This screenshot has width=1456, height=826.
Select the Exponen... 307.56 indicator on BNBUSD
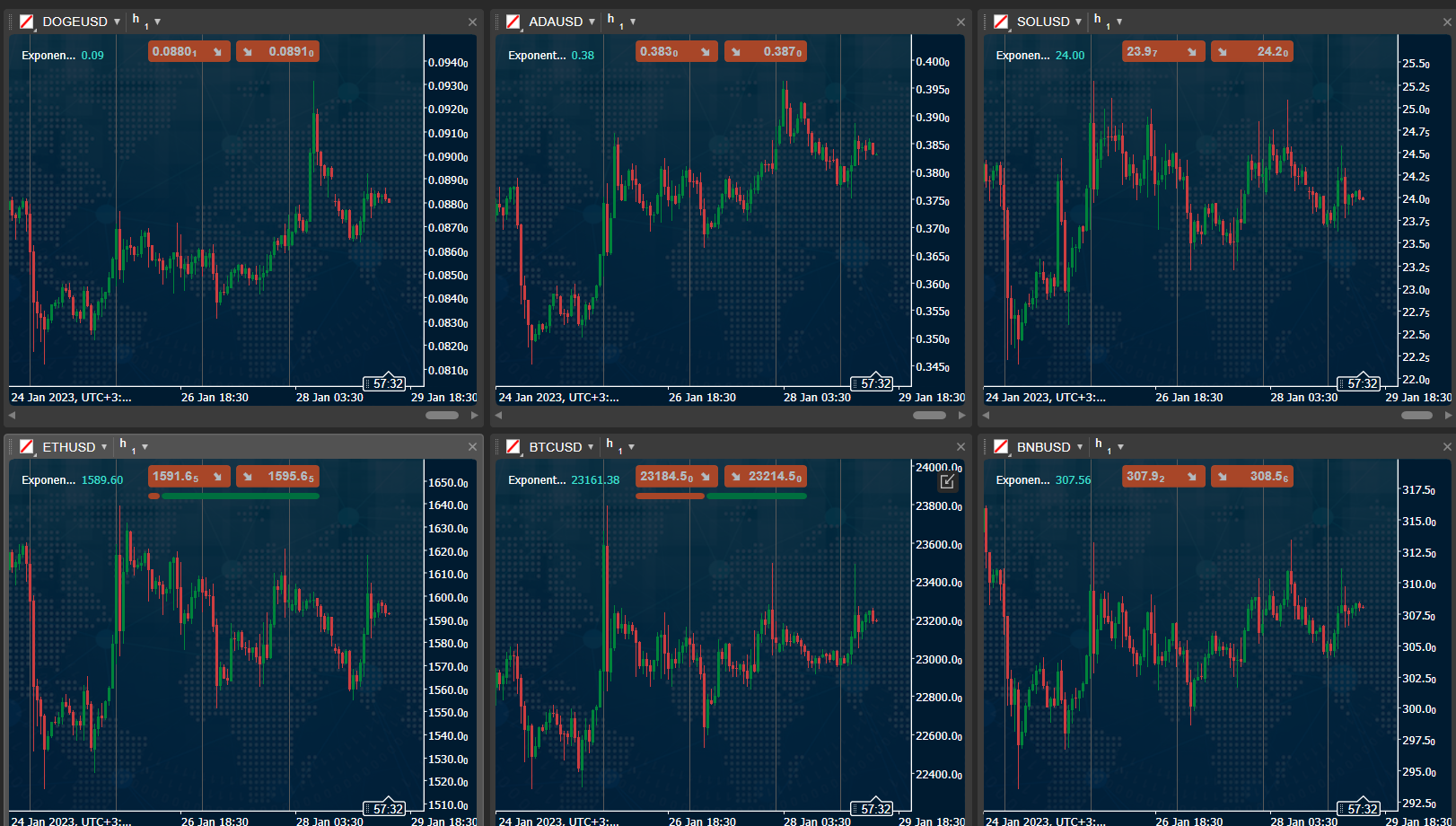click(x=1043, y=480)
